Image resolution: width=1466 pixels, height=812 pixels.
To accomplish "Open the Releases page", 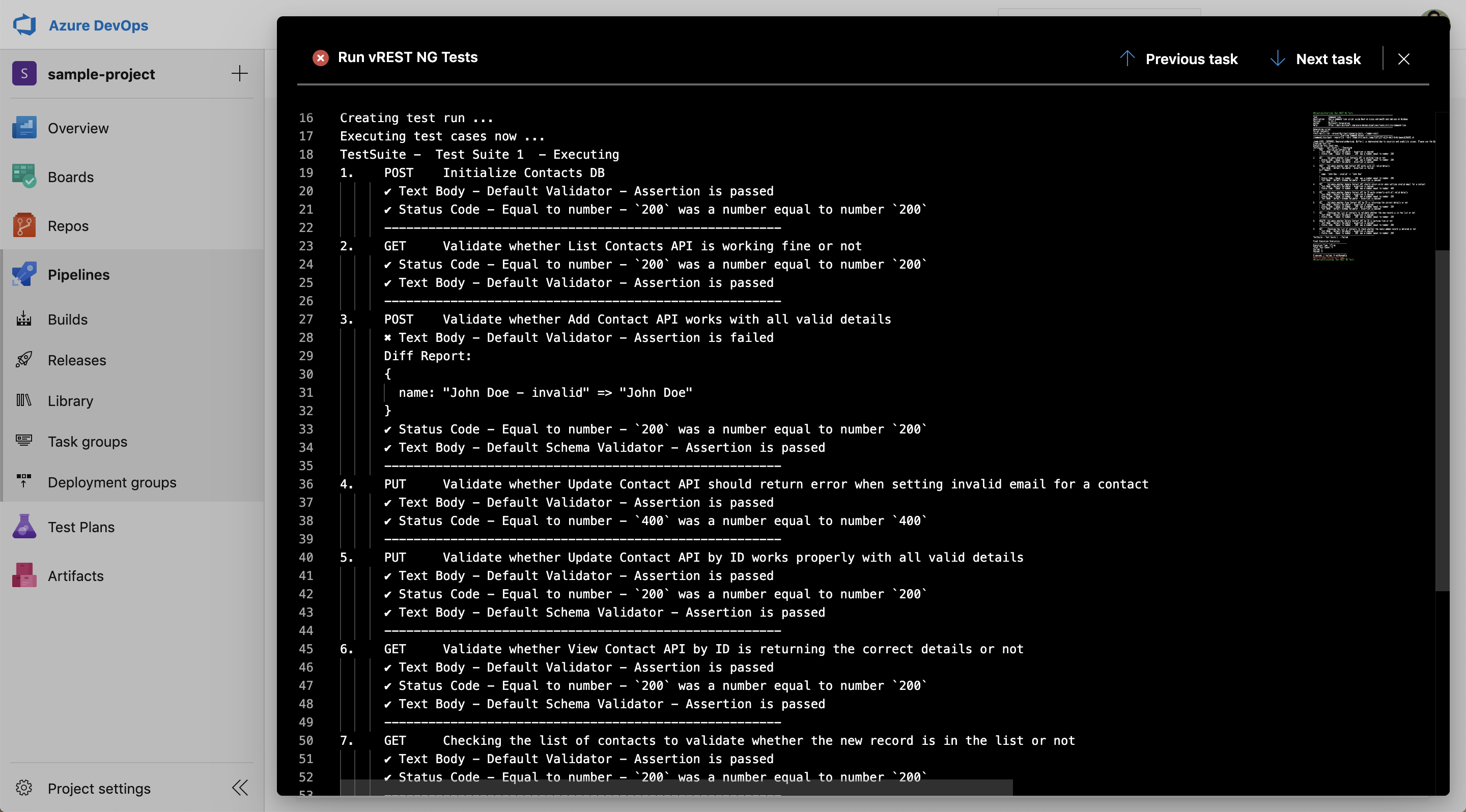I will (77, 360).
